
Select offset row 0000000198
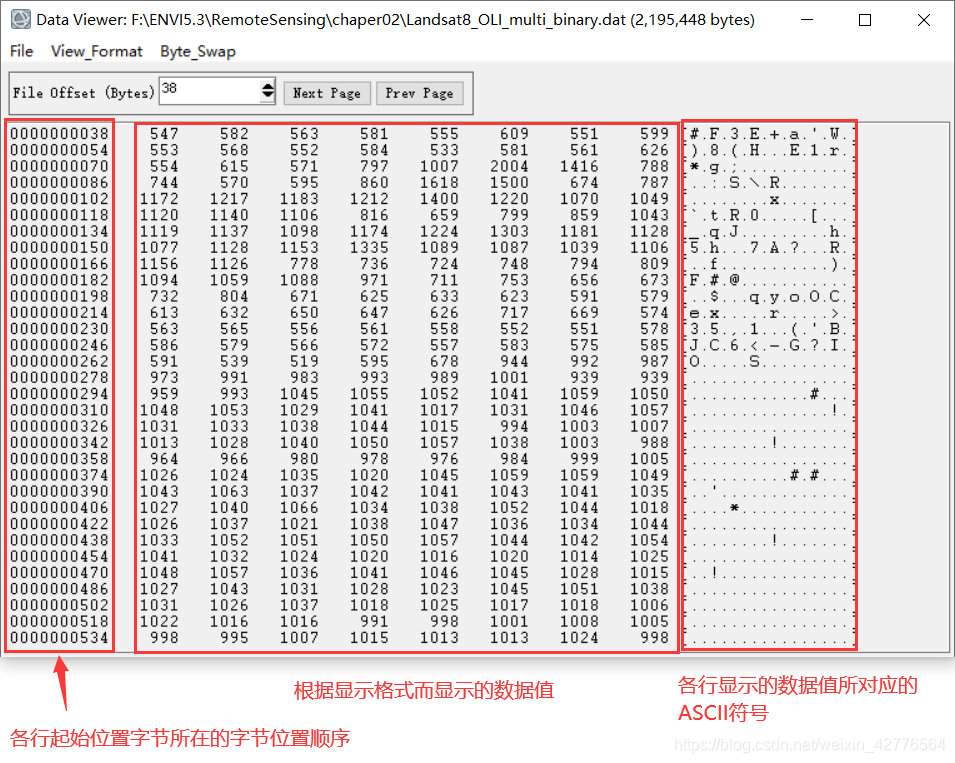pyautogui.click(x=59, y=296)
